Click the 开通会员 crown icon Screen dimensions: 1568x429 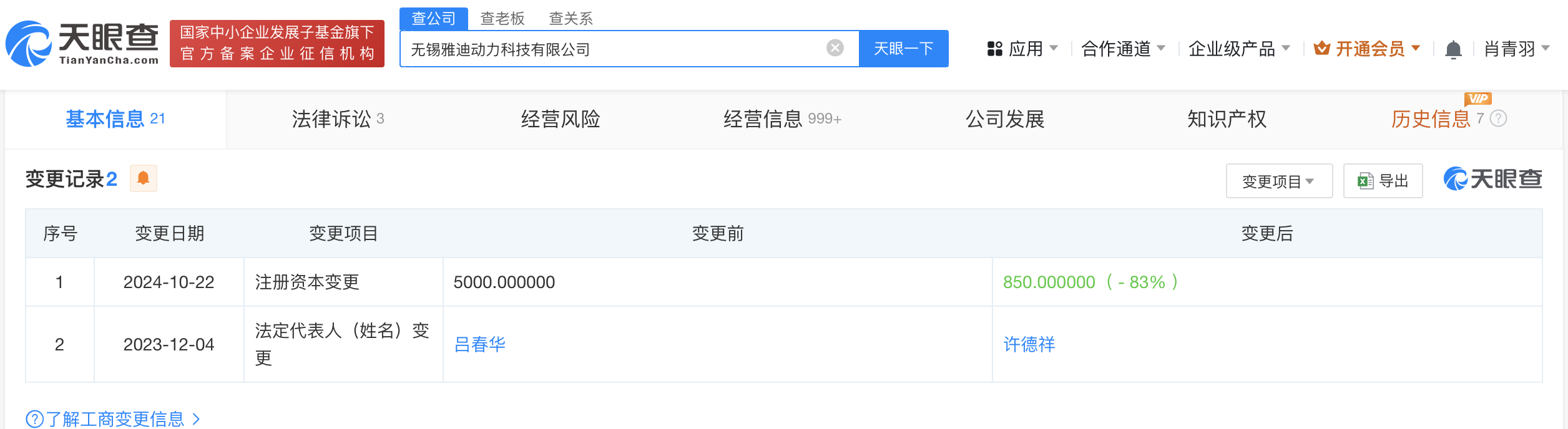(1321, 48)
